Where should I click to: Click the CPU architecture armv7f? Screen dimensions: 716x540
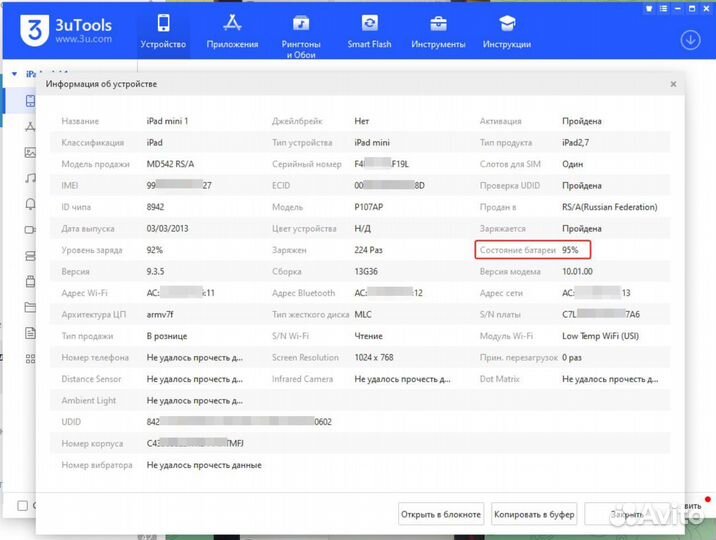tap(160, 315)
